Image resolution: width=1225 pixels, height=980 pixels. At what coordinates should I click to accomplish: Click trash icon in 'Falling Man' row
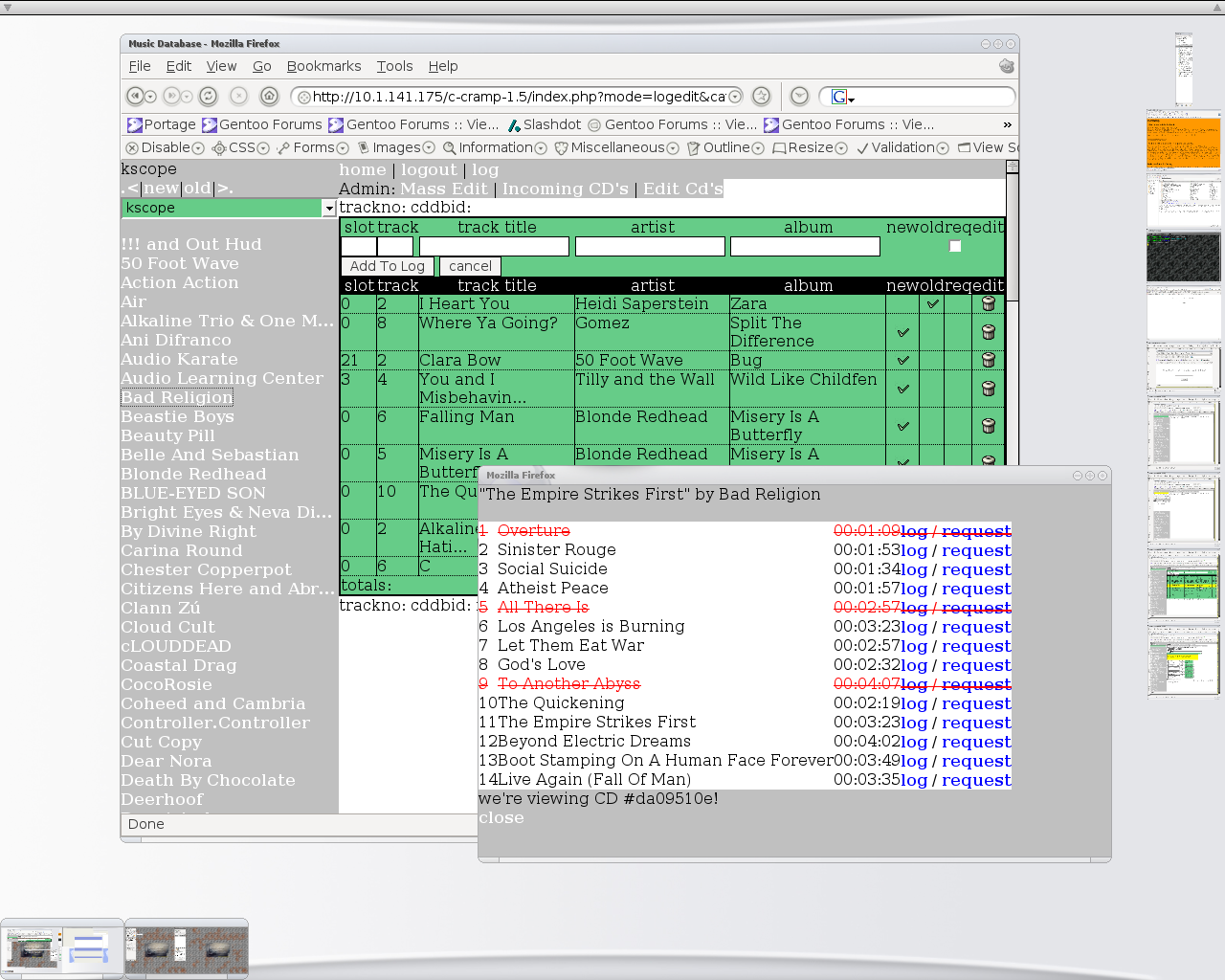click(989, 426)
